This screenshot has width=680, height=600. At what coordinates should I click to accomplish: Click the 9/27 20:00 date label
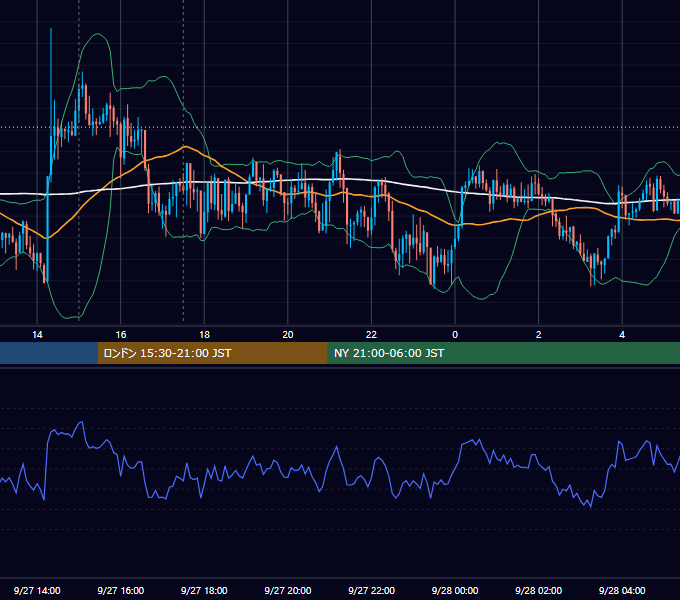[x=288, y=590]
